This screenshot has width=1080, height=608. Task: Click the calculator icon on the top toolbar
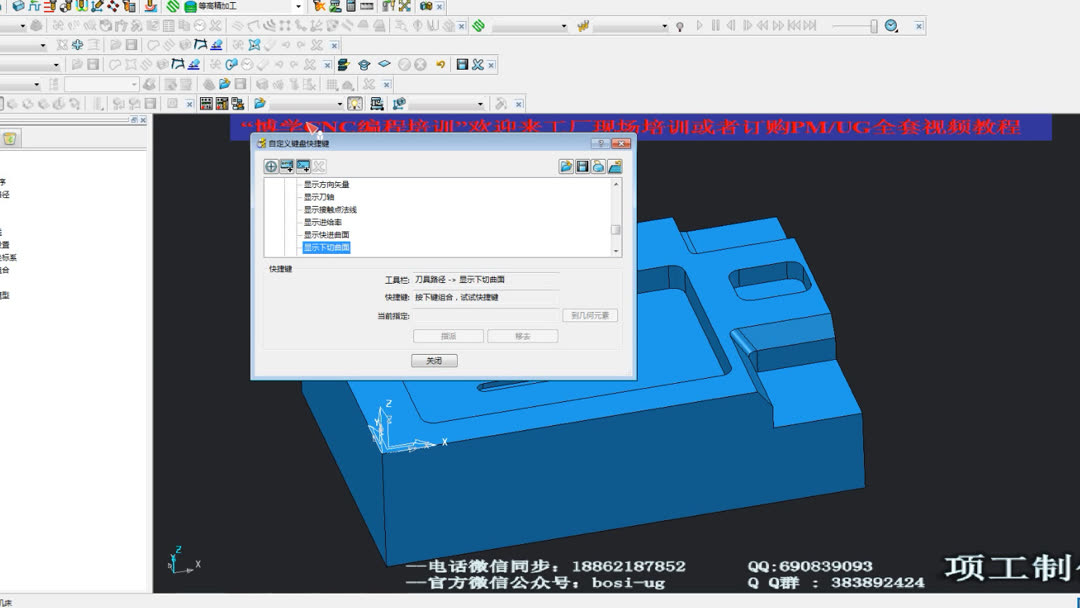(x=351, y=5)
